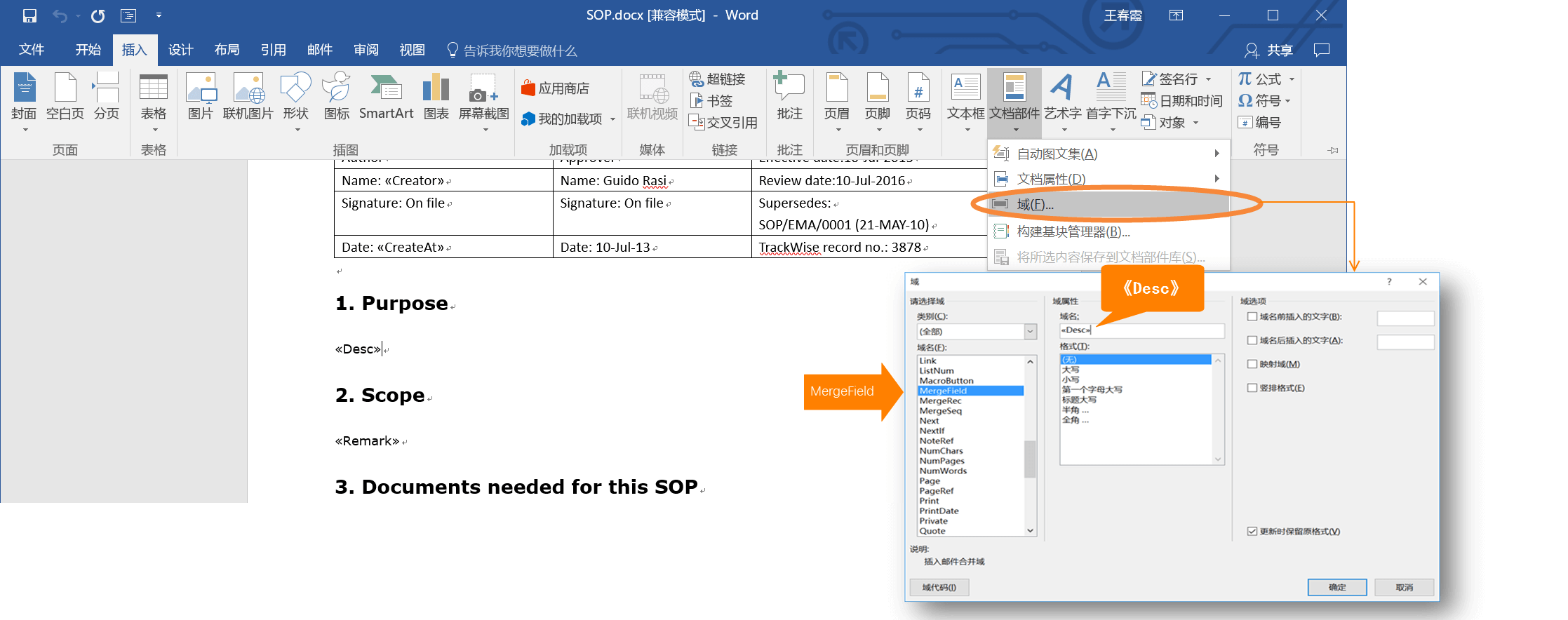Open the 超链接 hyperlink tool
1568x620 pixels.
(717, 79)
